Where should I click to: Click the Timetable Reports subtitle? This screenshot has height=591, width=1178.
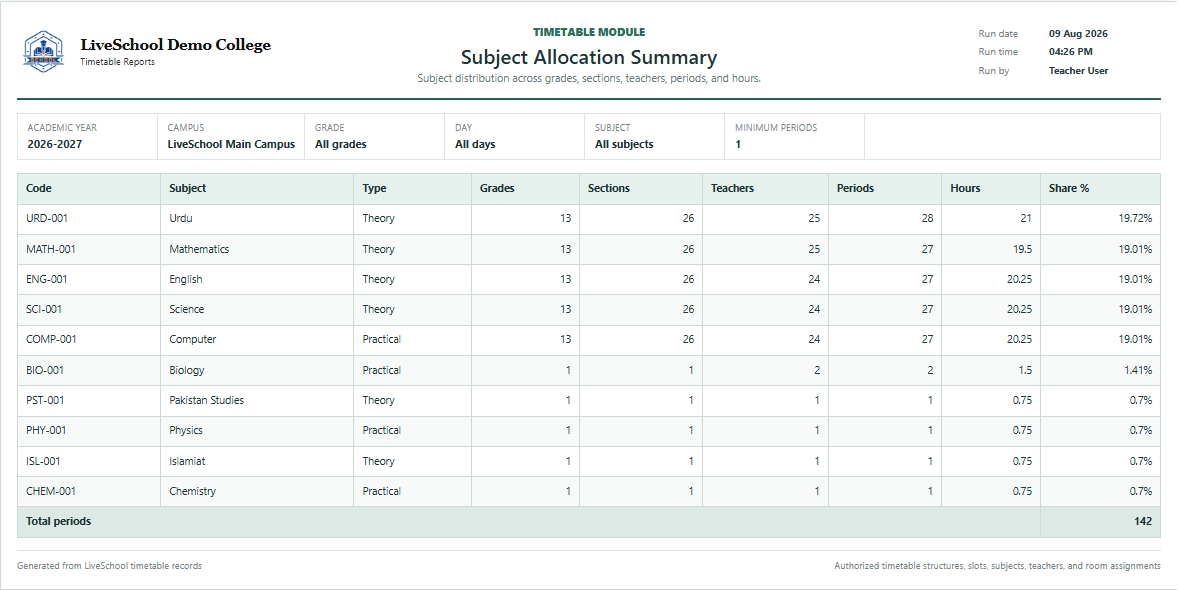pyautogui.click(x=118, y=62)
